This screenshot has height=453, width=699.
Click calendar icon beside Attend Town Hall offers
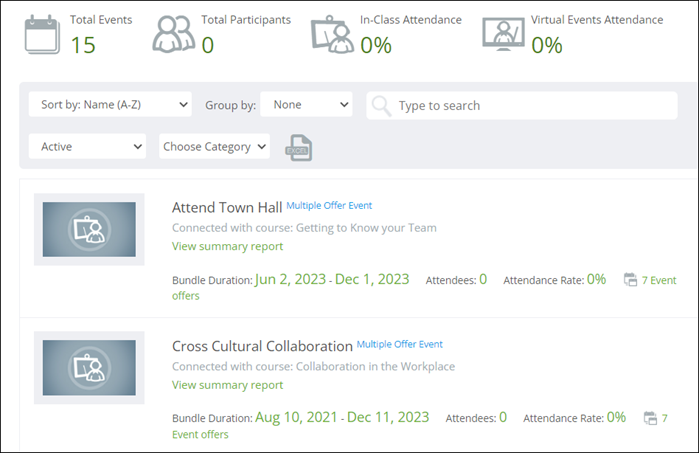tap(630, 280)
